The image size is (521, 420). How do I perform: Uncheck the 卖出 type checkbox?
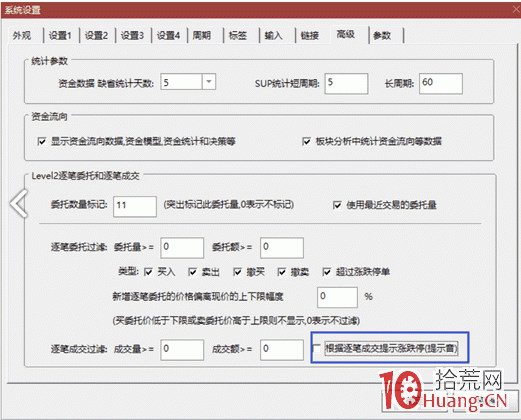click(192, 272)
